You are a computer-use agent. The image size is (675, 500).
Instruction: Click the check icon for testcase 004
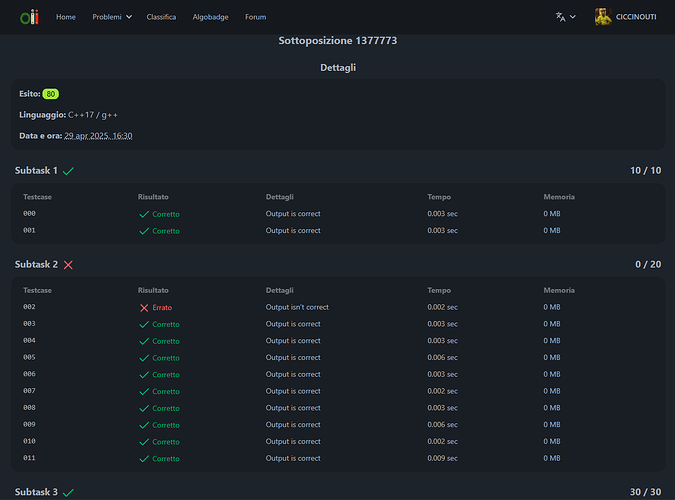(144, 341)
